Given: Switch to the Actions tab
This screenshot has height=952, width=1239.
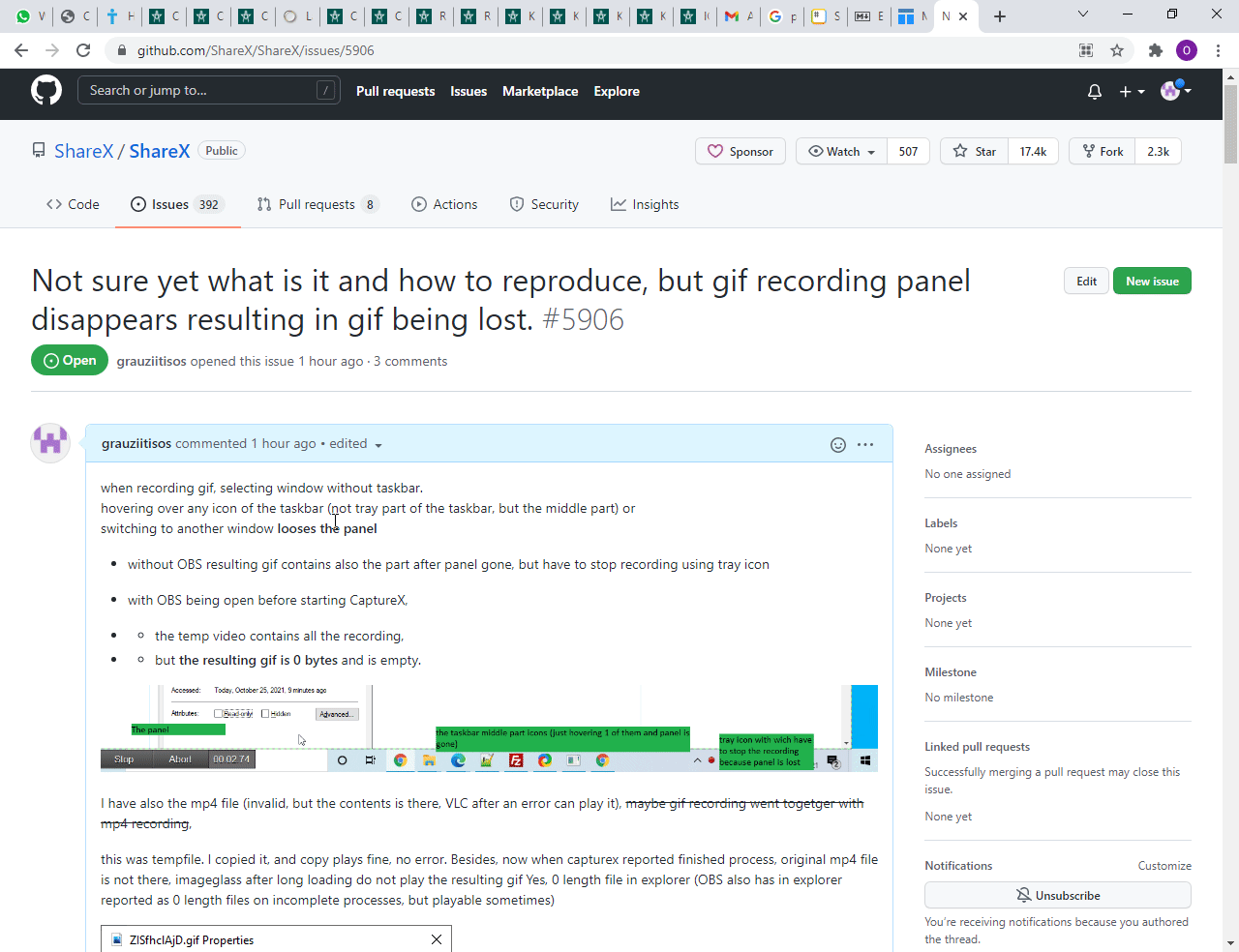Looking at the screenshot, I should click(x=444, y=204).
